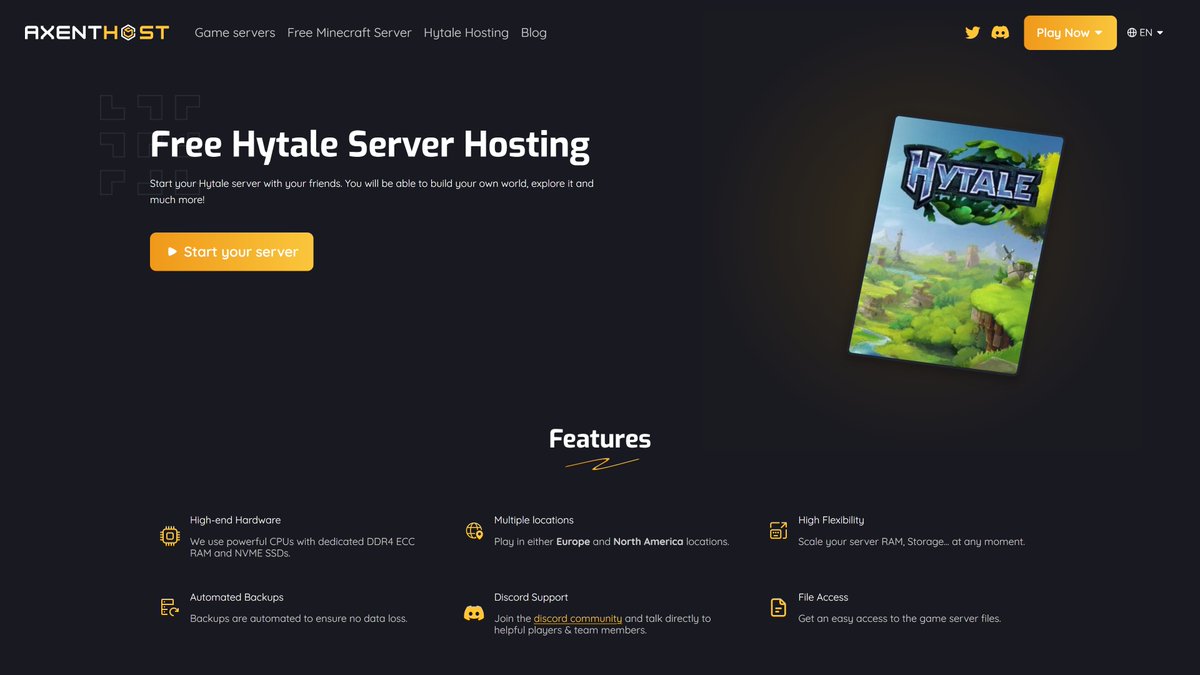Navigate to Hytale Hosting

pyautogui.click(x=466, y=32)
